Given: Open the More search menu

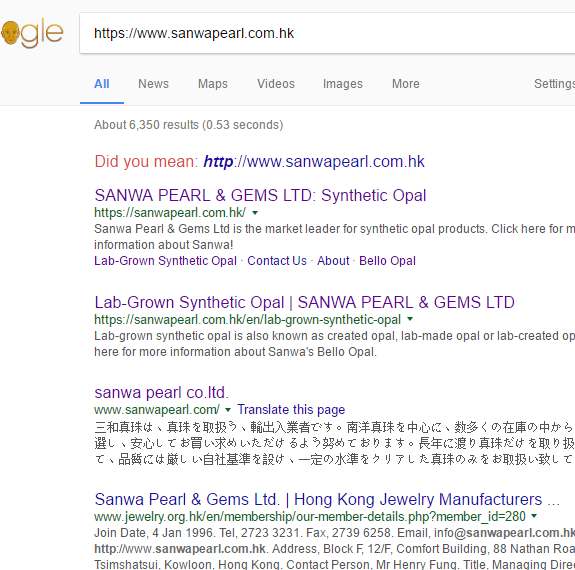Looking at the screenshot, I should click(x=406, y=84).
